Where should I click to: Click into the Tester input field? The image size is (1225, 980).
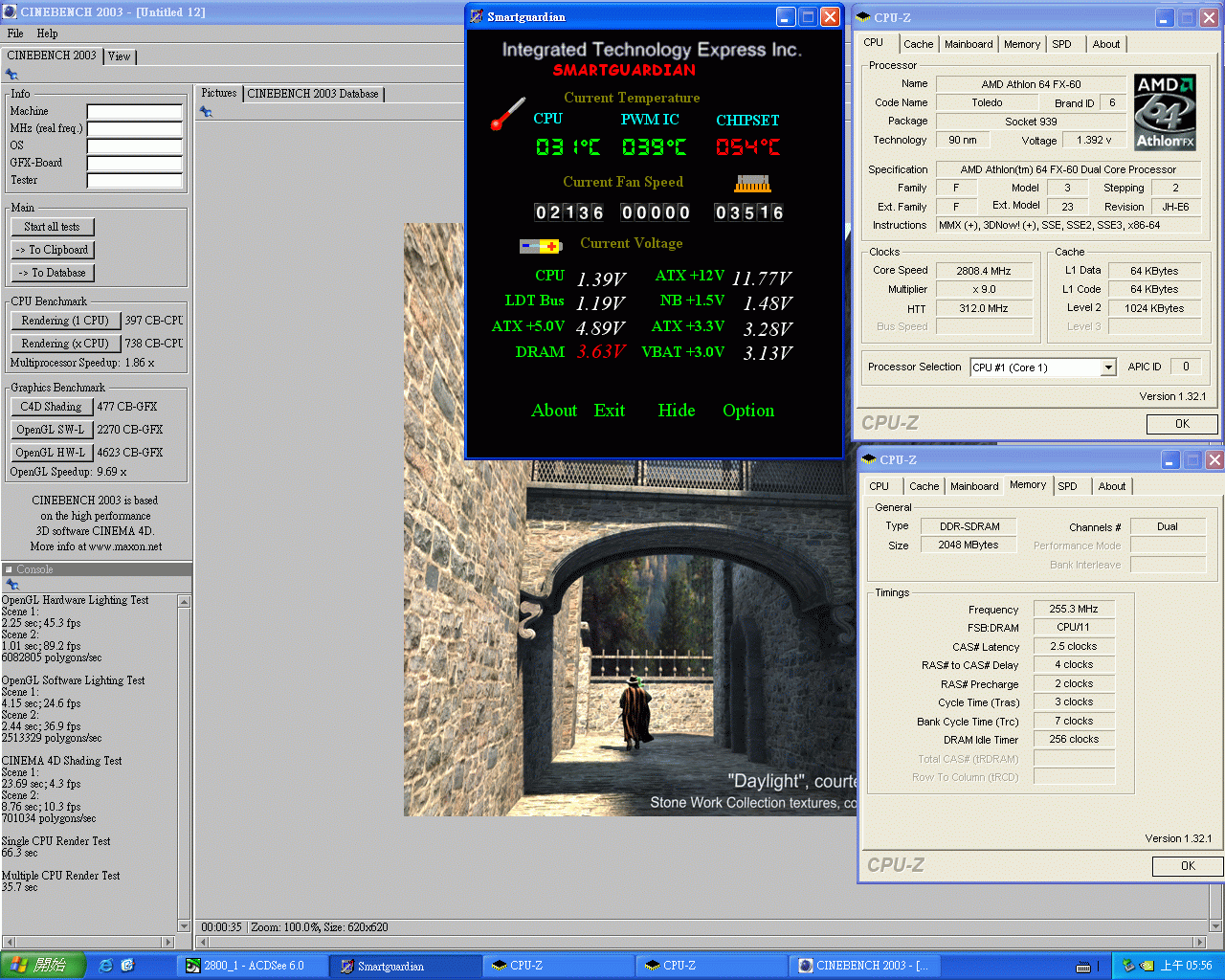tap(135, 181)
